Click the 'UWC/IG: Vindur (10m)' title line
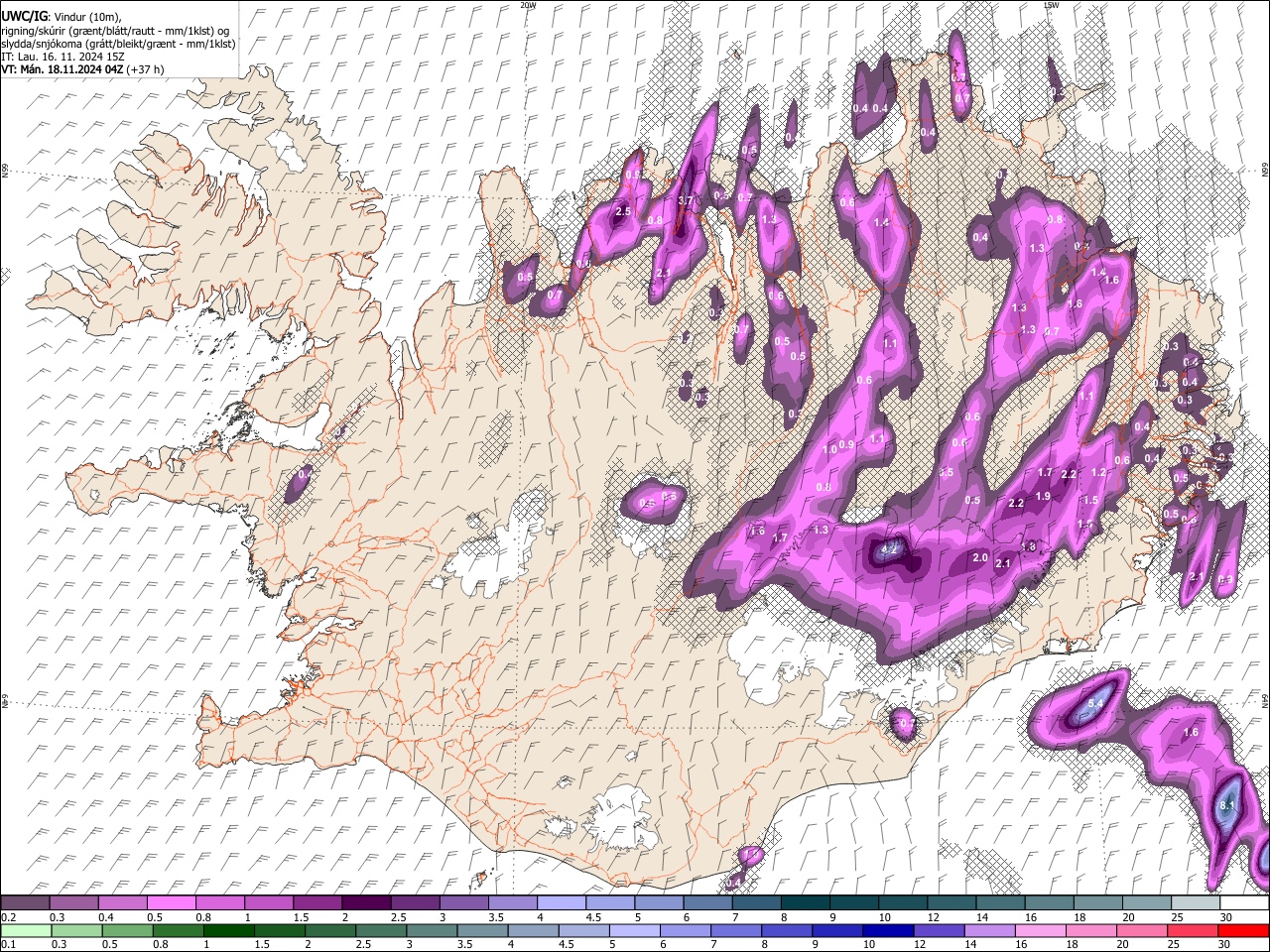Viewport: 1270px width, 952px height. click(63, 16)
